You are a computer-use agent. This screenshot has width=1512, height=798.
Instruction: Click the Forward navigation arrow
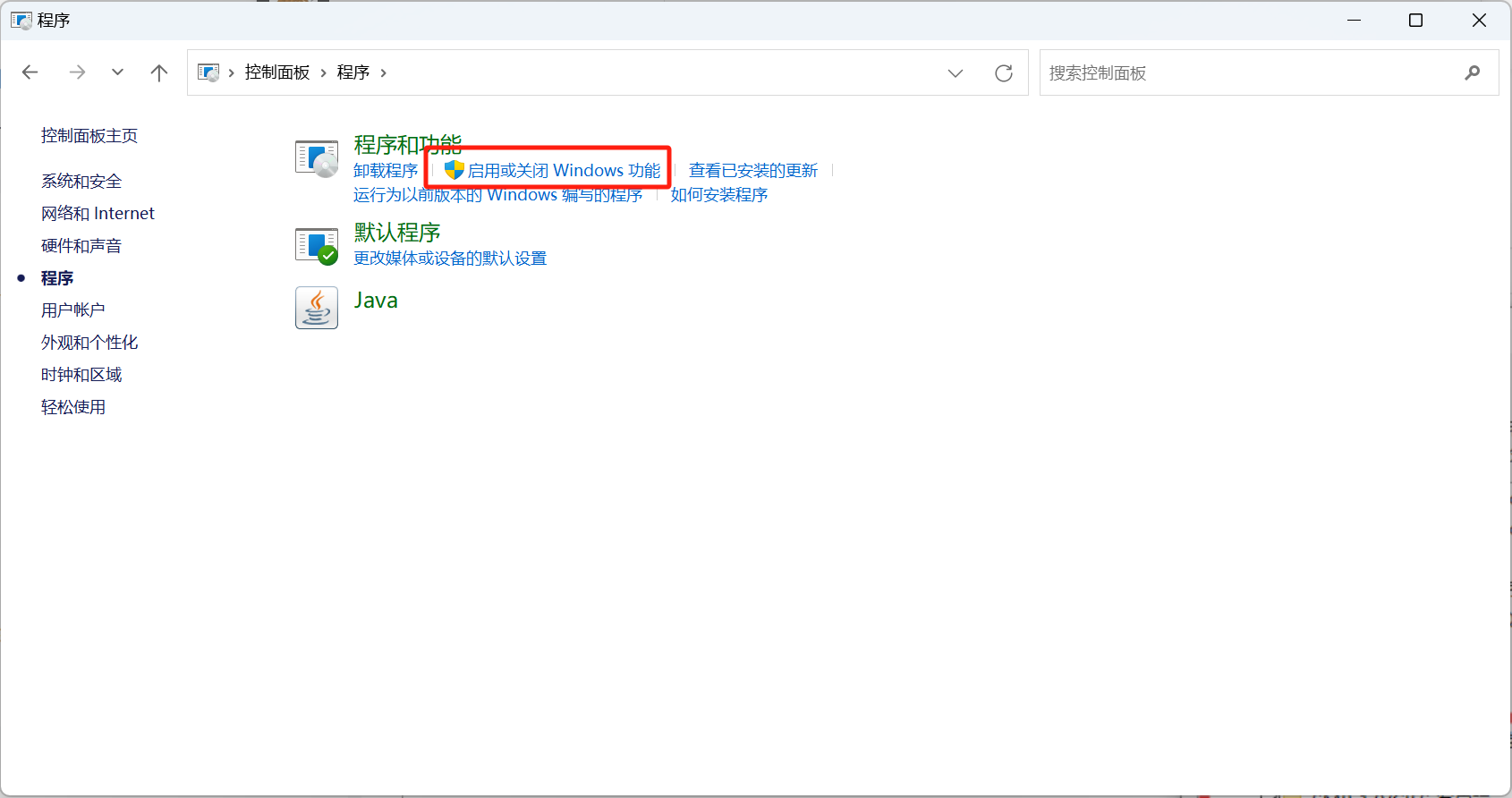pyautogui.click(x=78, y=72)
